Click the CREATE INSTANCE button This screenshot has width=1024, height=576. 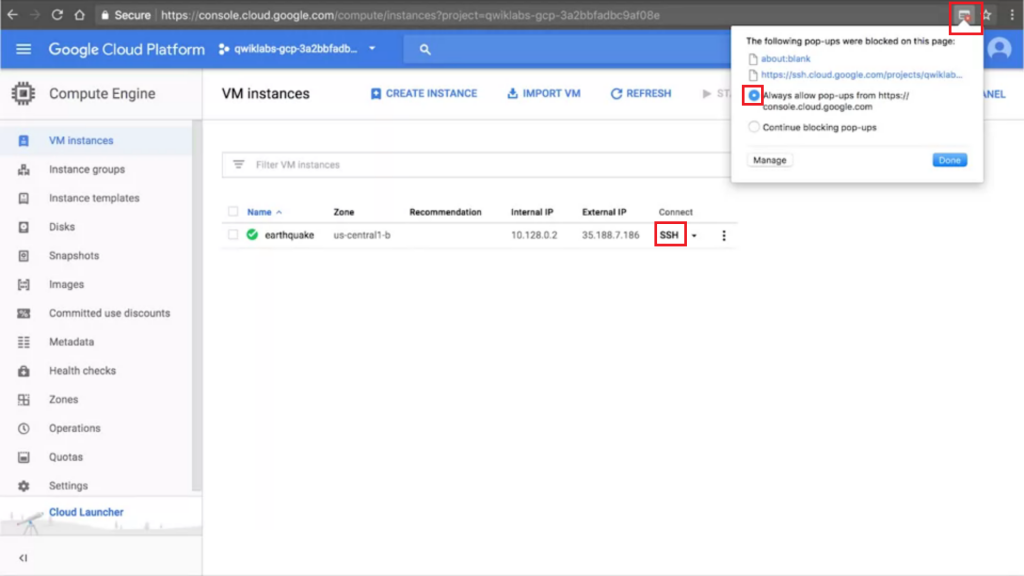424,93
